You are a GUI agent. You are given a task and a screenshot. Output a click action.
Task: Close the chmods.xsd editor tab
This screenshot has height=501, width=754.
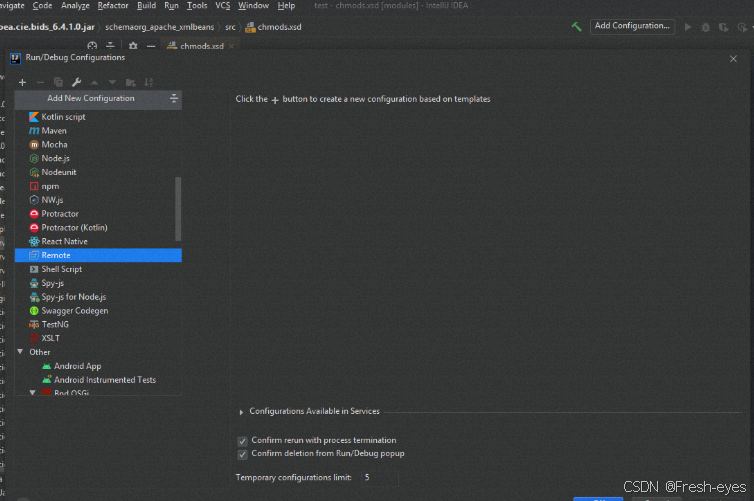(x=231, y=46)
